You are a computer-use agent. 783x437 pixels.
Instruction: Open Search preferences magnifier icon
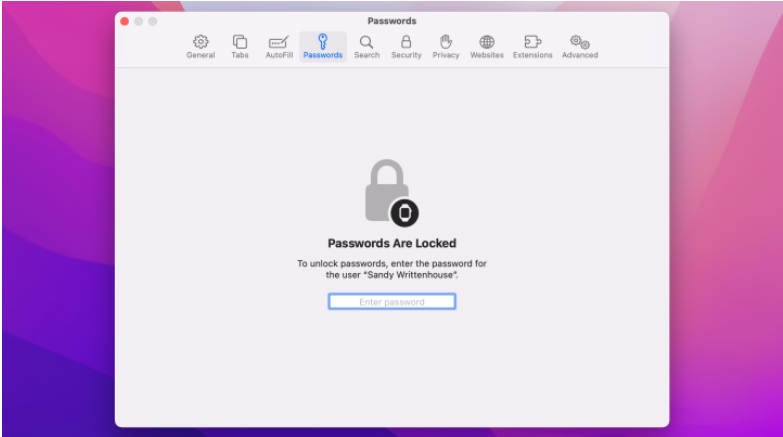[x=367, y=42]
